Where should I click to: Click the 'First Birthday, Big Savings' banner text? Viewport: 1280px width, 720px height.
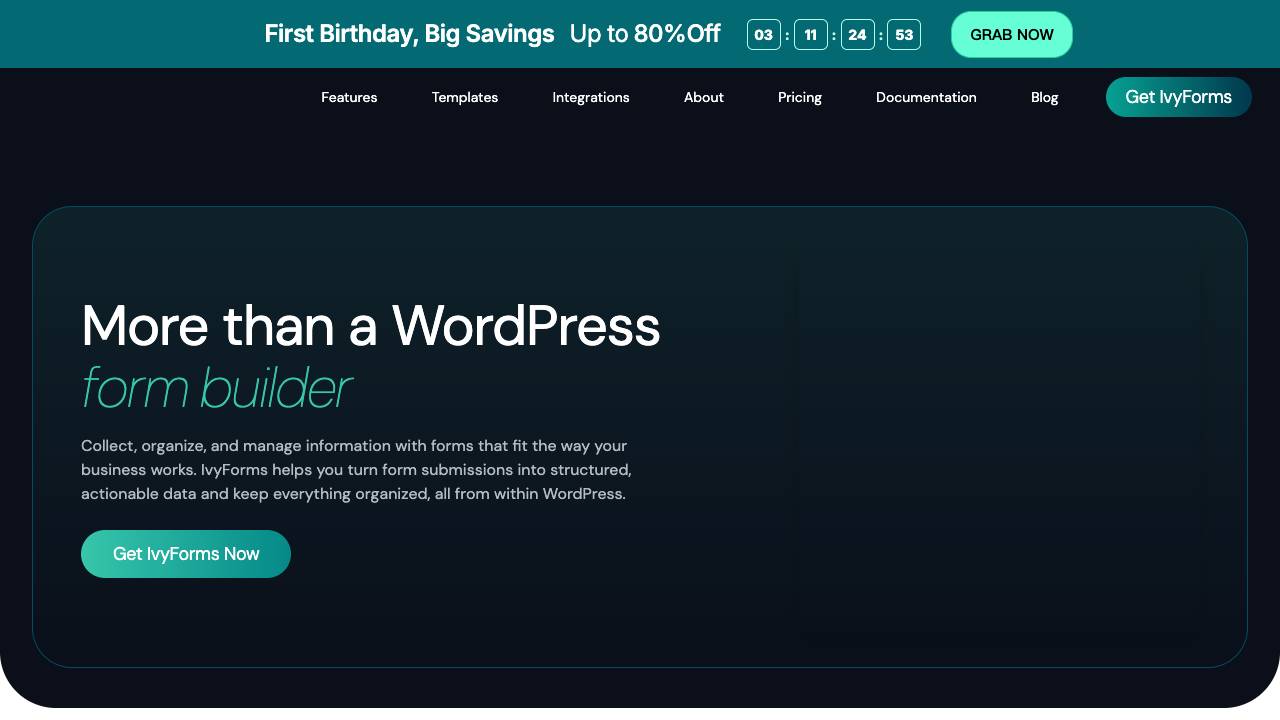409,34
